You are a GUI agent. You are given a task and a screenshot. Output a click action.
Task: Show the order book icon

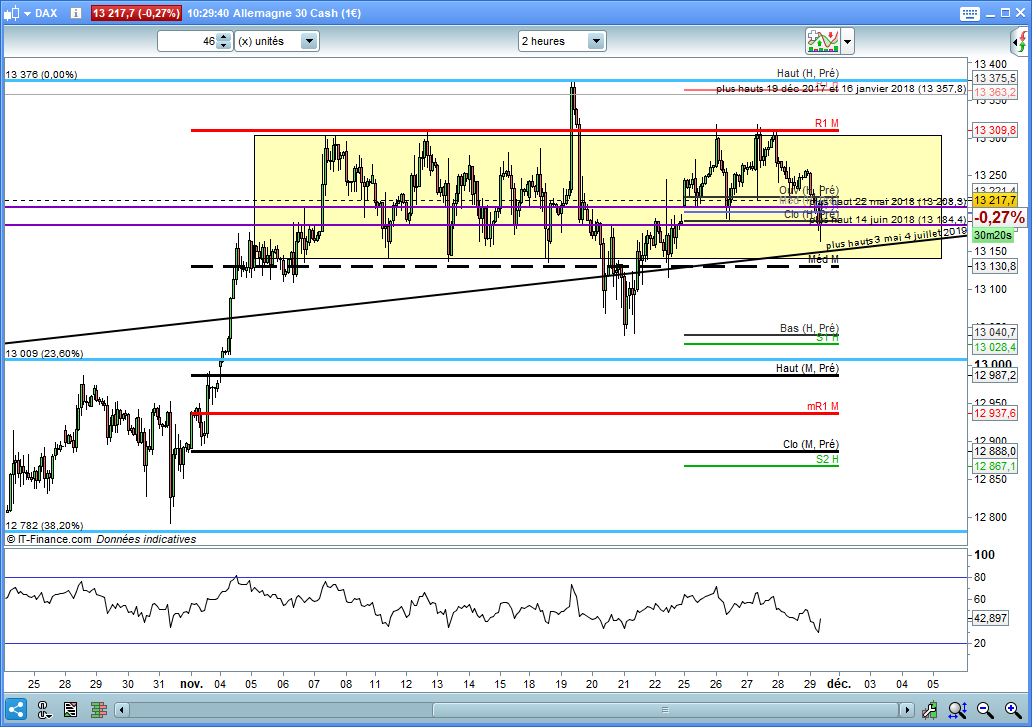click(x=99, y=710)
